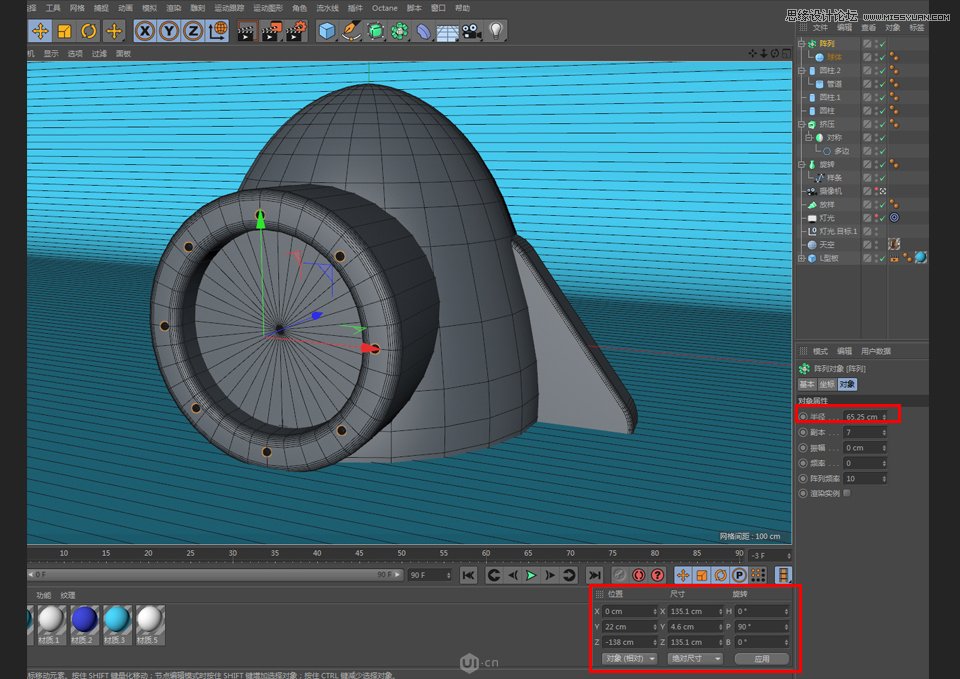Select the 材质.2 blue material thumbnail
The image size is (960, 679).
[x=85, y=618]
